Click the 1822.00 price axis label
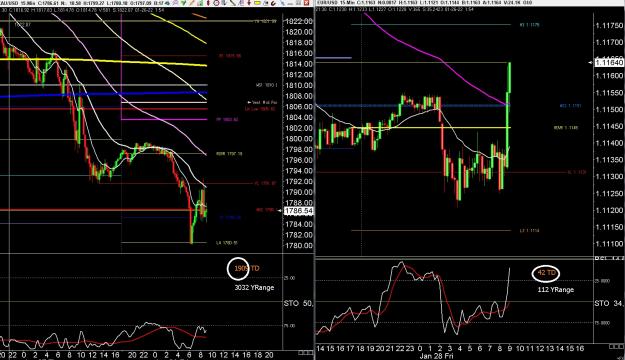 point(299,21)
